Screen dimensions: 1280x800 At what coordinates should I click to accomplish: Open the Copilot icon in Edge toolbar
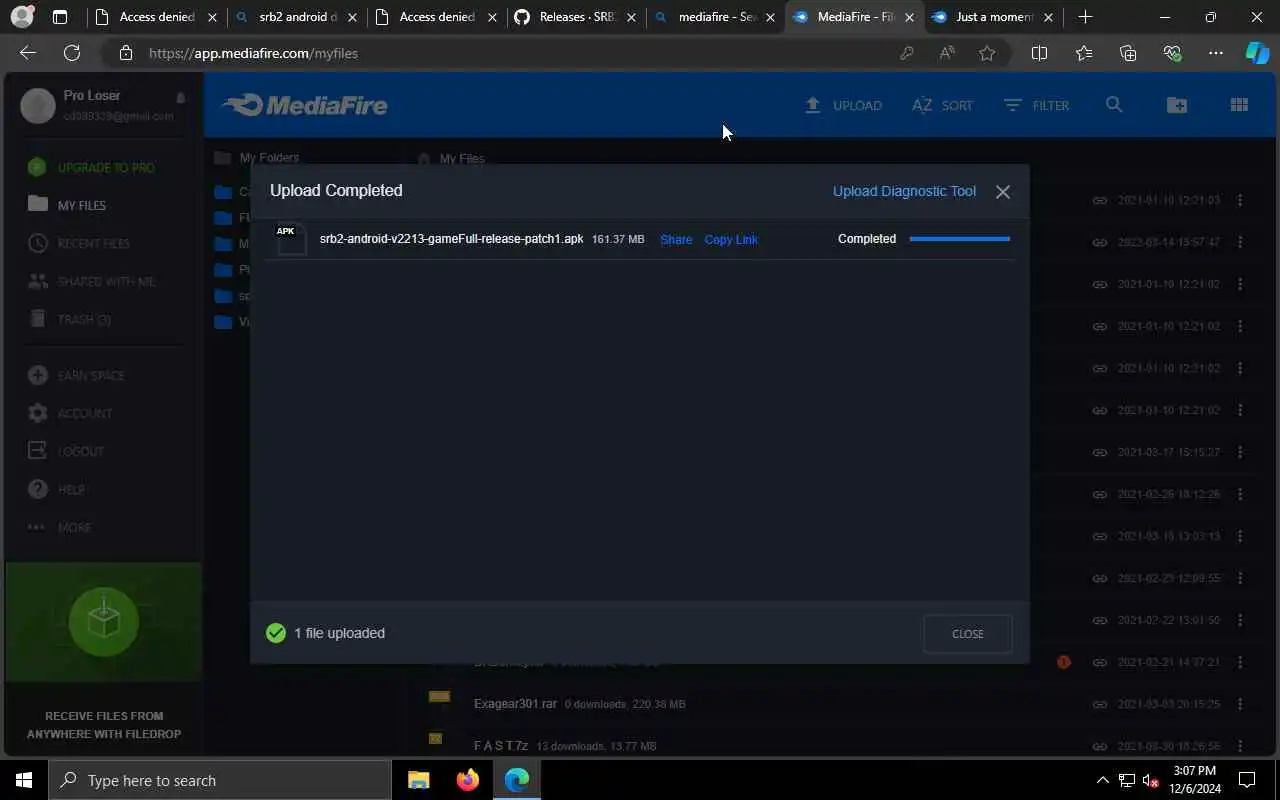pyautogui.click(x=1257, y=53)
